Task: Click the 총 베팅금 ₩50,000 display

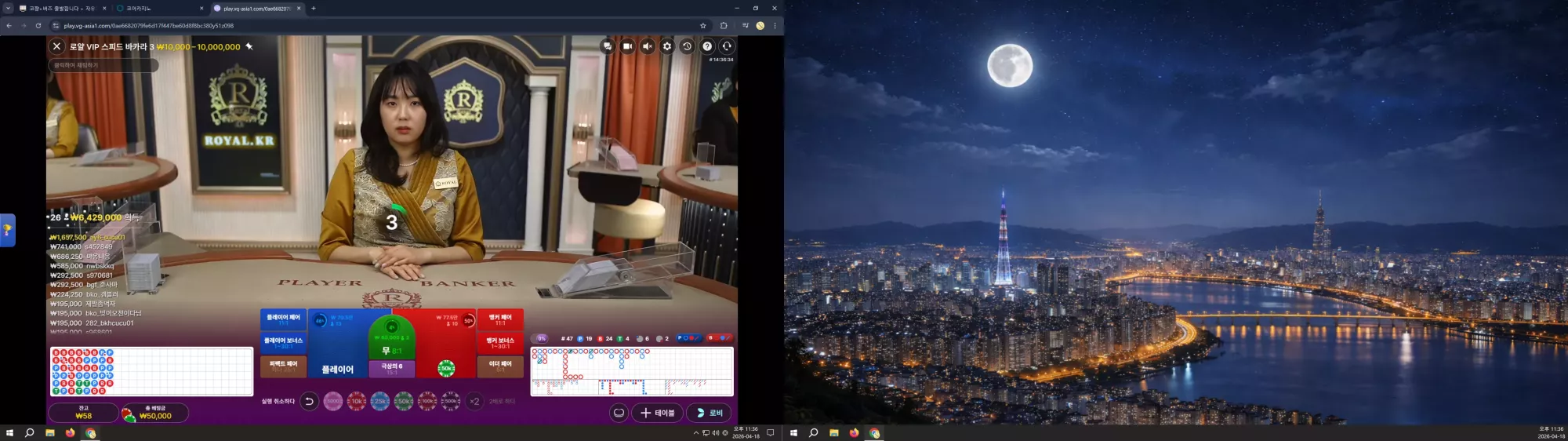Action: pyautogui.click(x=155, y=413)
